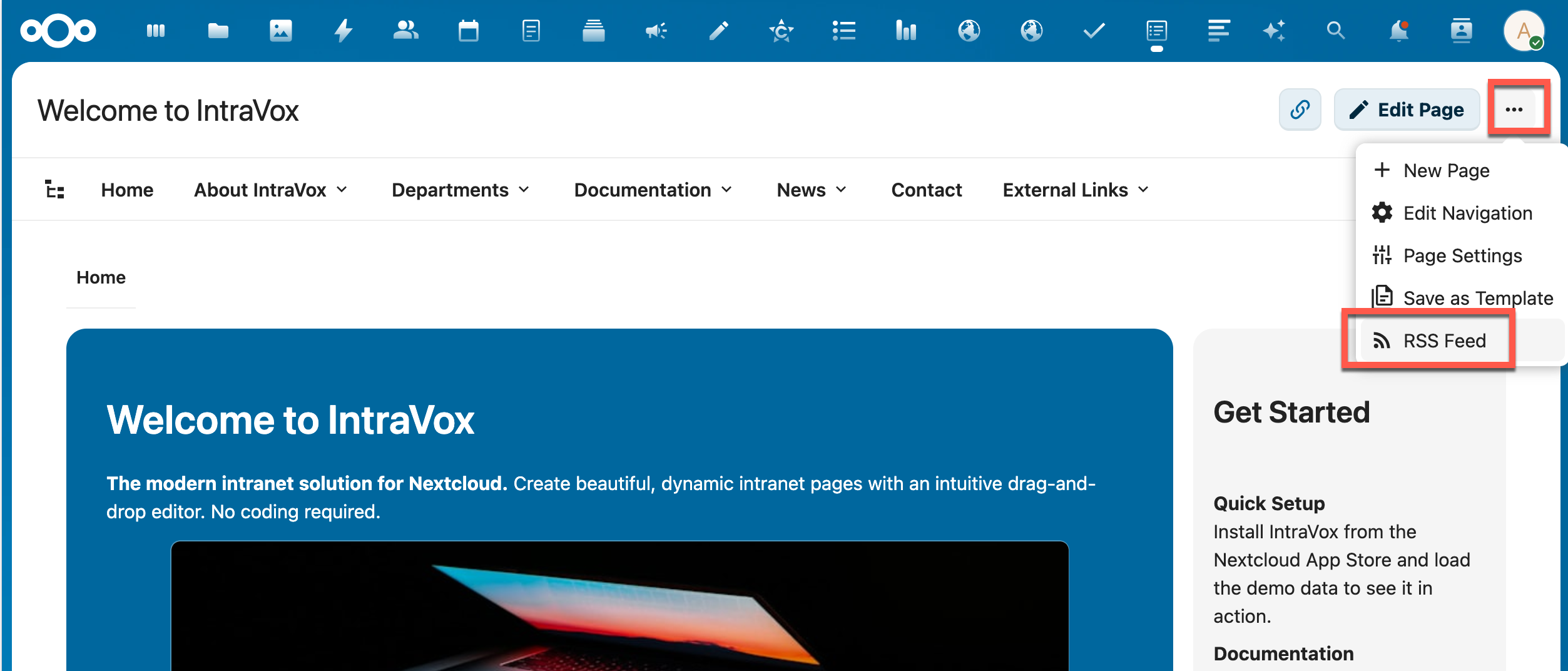Toggle the three-dot actions menu button
The width and height of the screenshot is (1568, 671).
pos(1514,110)
